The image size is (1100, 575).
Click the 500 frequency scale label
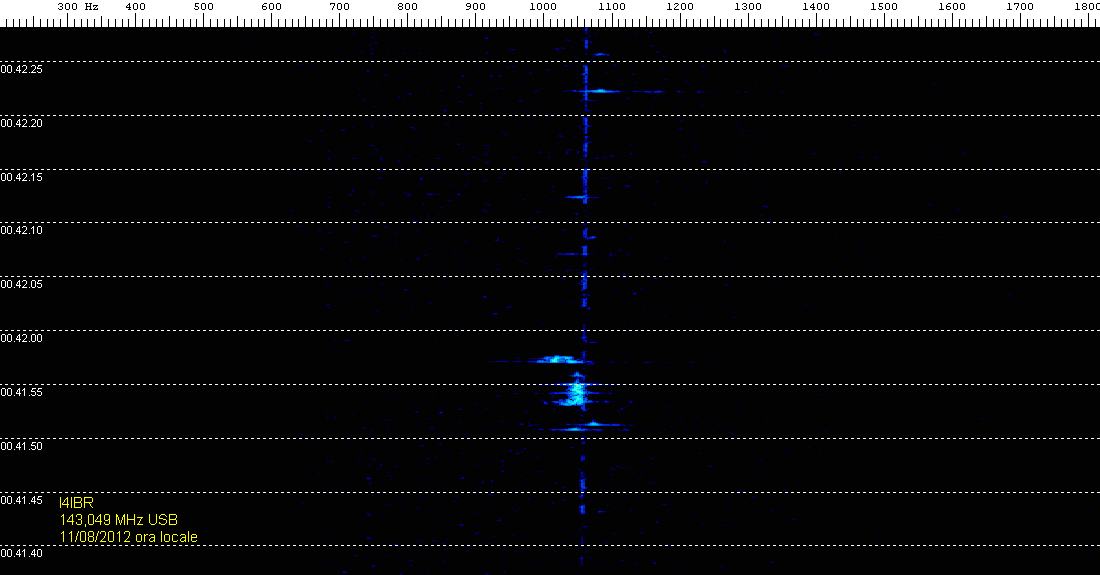pos(203,6)
